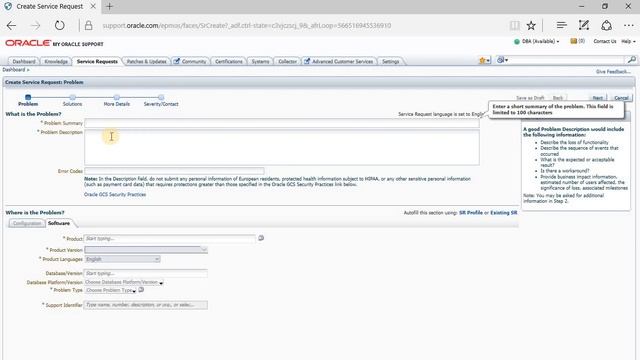Make a web note pen icon
Screen dimensions: 640x360
pos(584,25)
